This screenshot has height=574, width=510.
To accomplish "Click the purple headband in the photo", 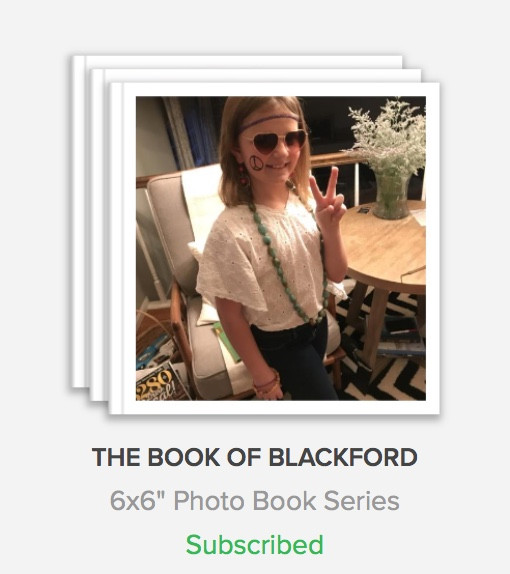I will pyautogui.click(x=268, y=121).
